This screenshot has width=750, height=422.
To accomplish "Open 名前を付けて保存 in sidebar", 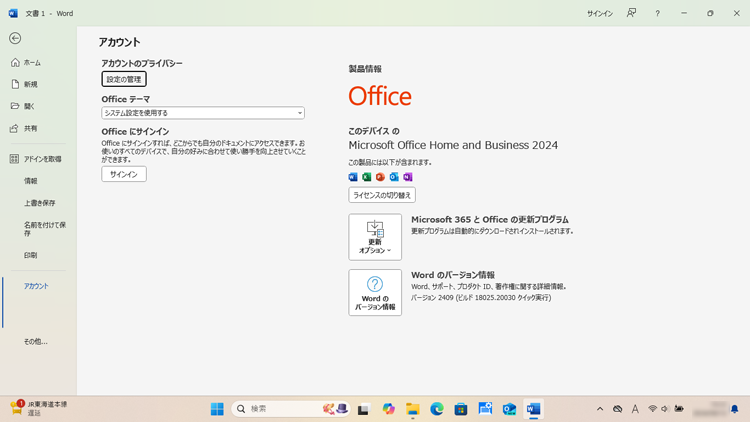I will coord(45,229).
